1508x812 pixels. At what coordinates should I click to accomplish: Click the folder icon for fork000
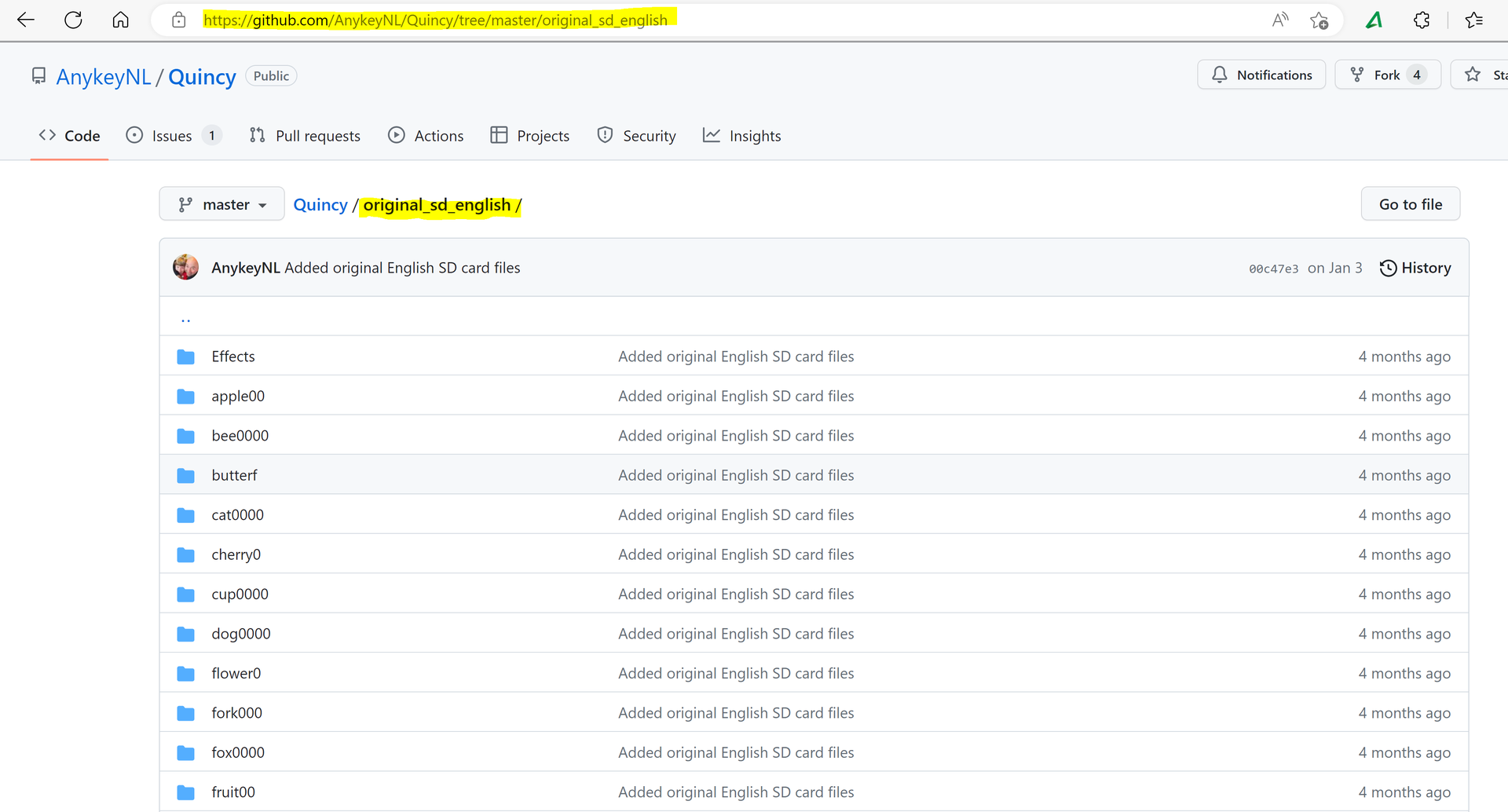coord(186,713)
